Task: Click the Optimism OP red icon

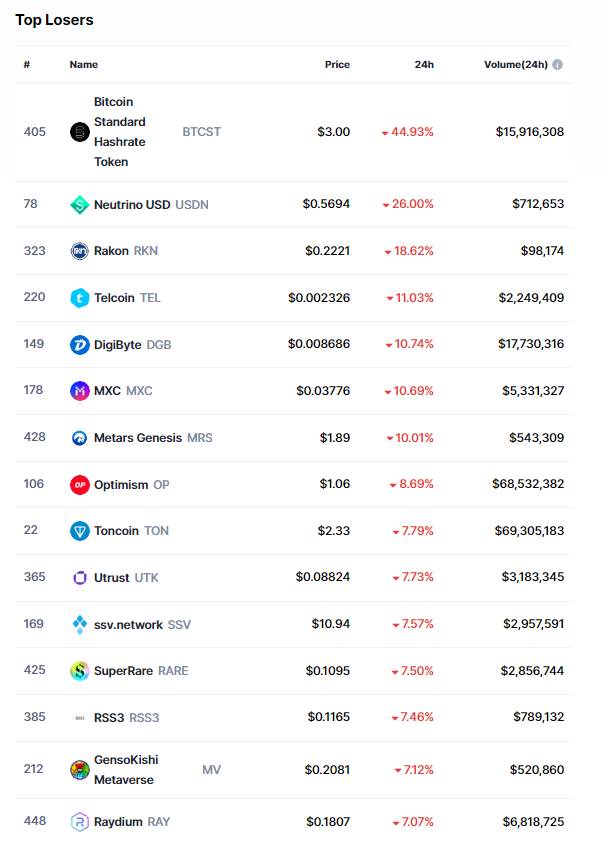Action: coord(80,484)
